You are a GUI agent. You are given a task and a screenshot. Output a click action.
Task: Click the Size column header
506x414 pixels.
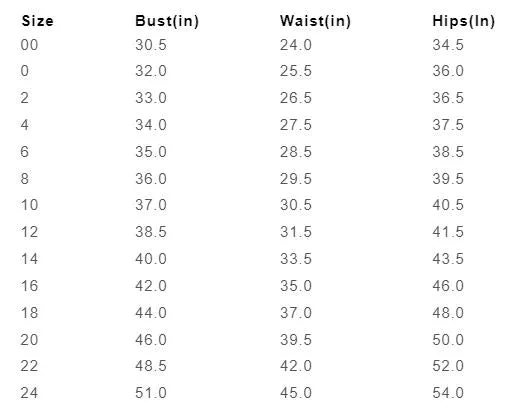37,21
